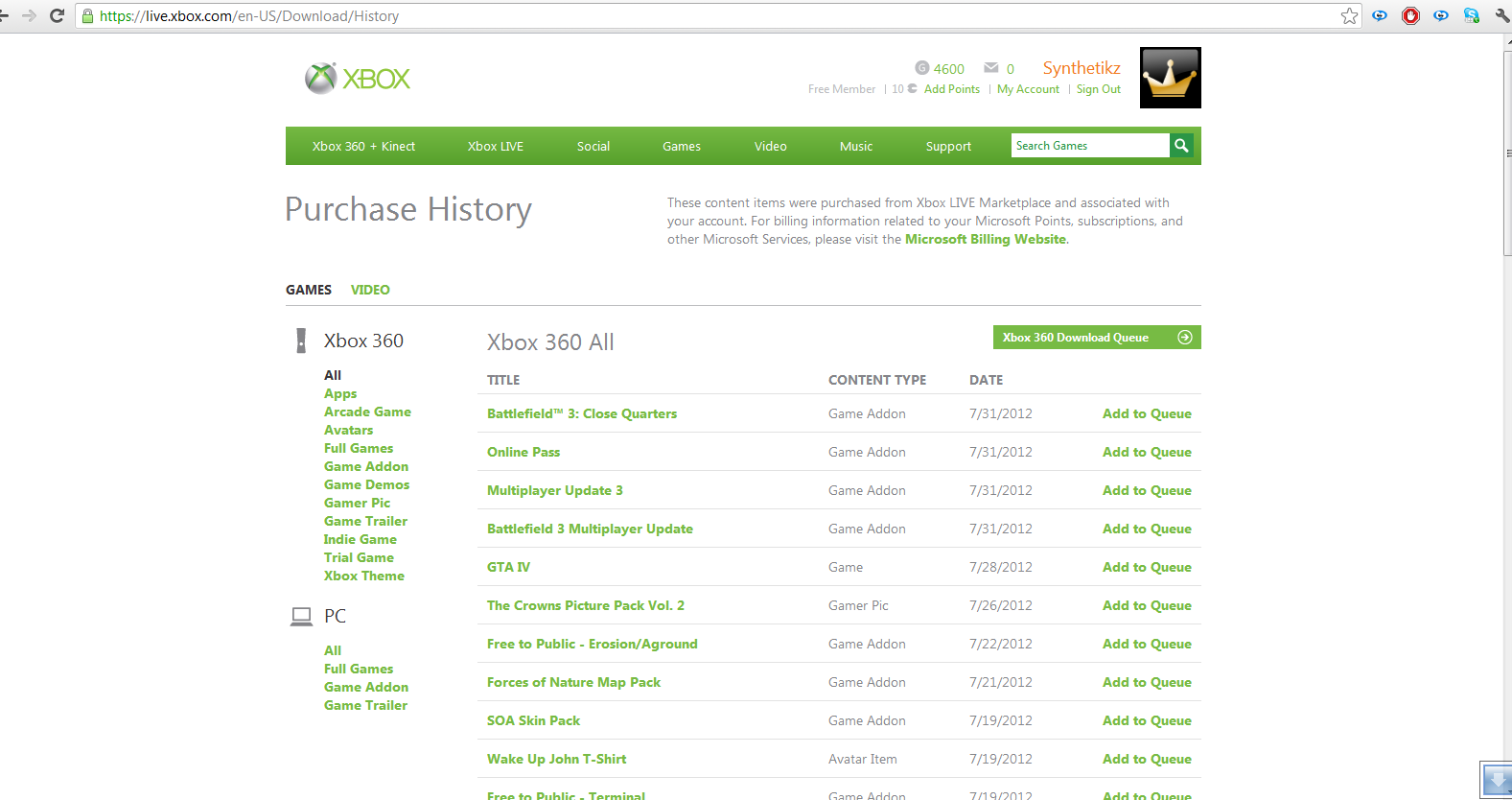Open the GTA IV title
Screen dimensions: 1512x800
point(508,567)
